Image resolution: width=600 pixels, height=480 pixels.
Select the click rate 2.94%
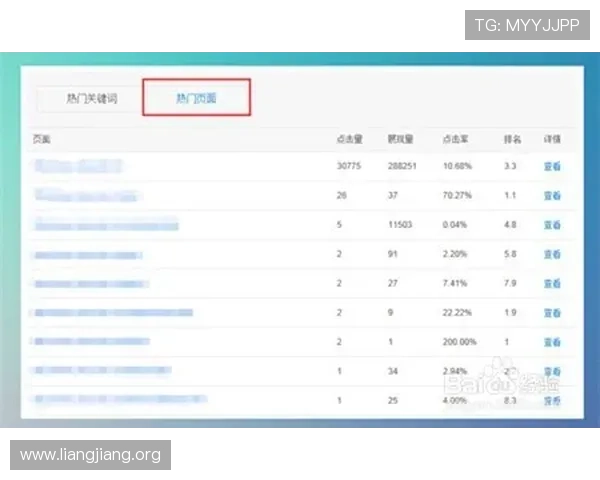point(455,371)
